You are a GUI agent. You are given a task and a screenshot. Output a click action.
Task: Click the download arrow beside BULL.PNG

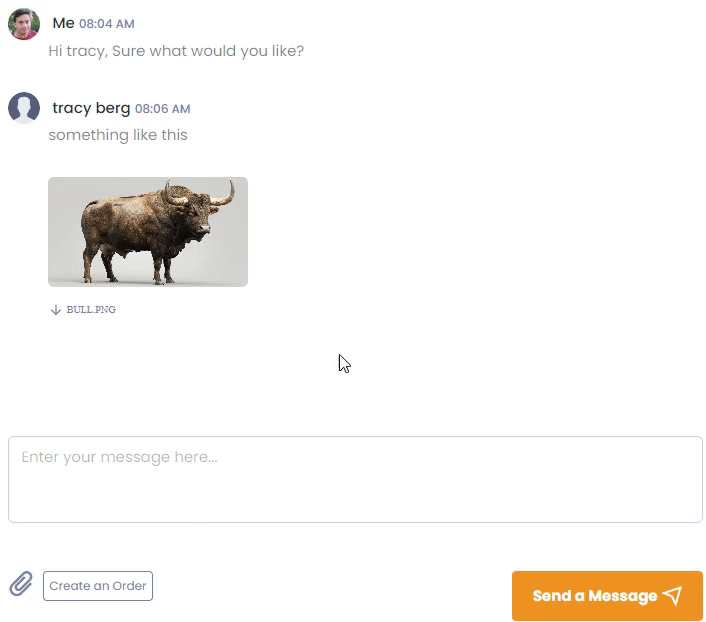click(56, 309)
